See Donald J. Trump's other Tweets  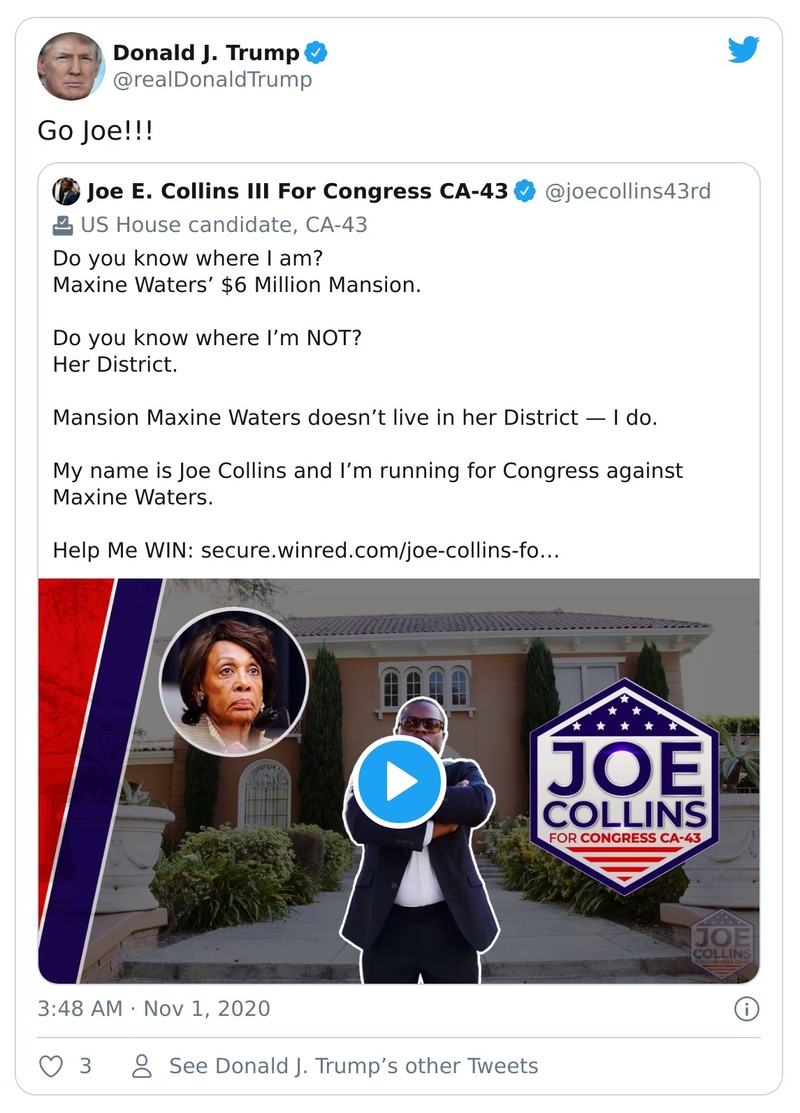pos(354,1065)
